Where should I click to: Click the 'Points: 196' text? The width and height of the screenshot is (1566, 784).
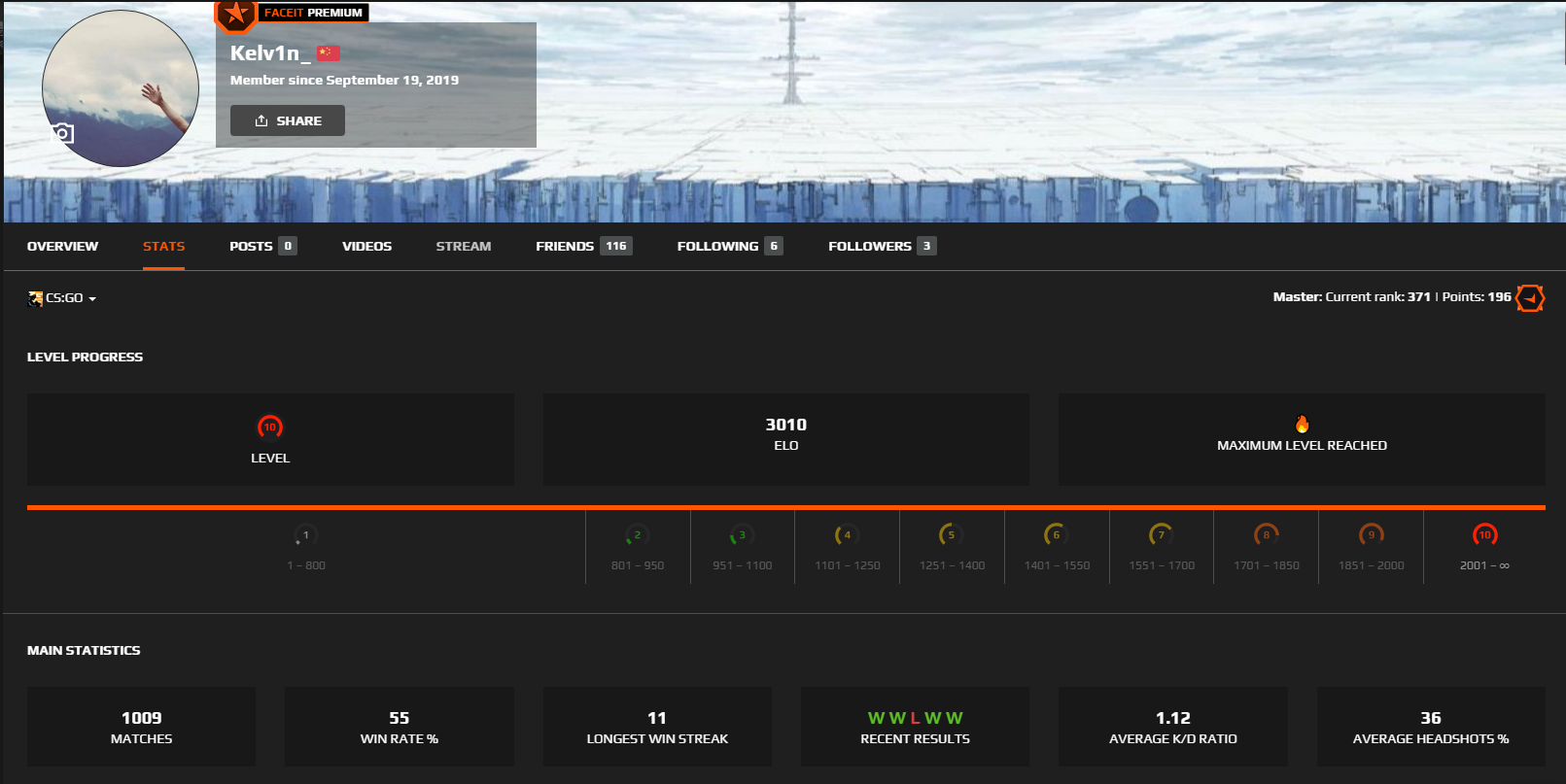pyautogui.click(x=1477, y=297)
